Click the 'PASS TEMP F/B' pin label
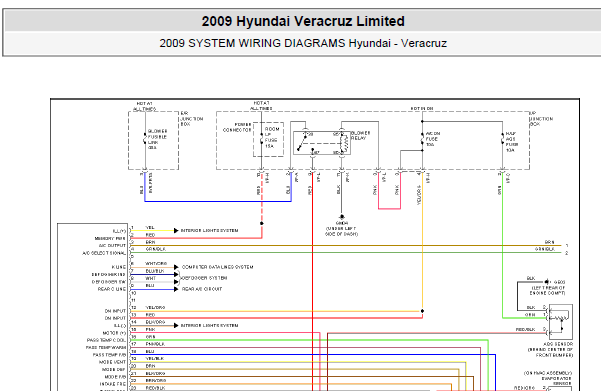 coord(109,355)
